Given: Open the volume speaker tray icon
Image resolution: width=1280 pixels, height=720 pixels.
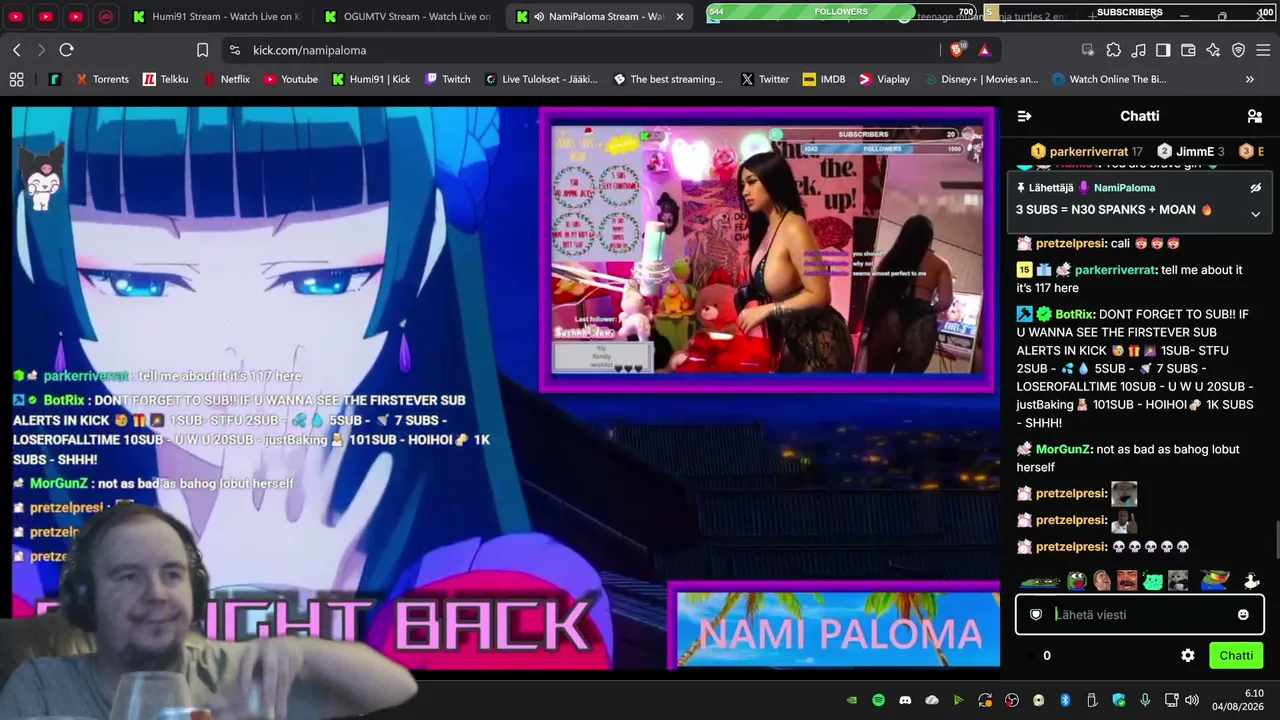Looking at the screenshot, I should tap(1192, 700).
